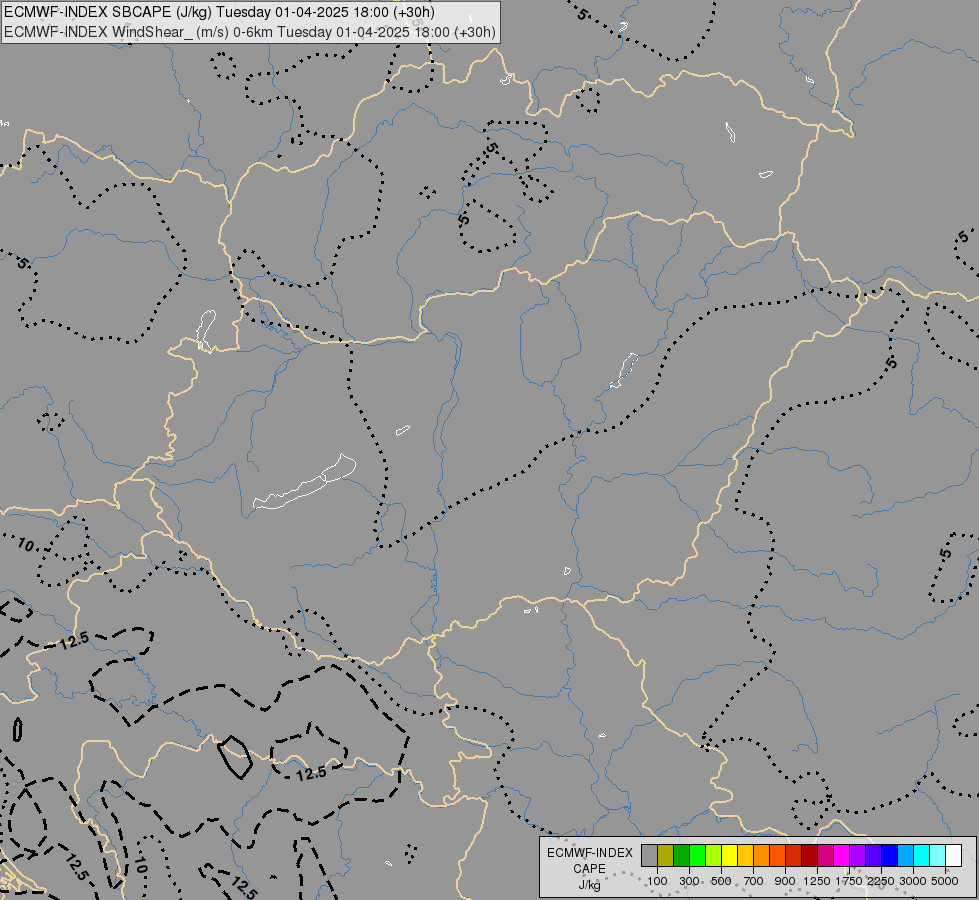Pick the pure yellow legend swatch
This screenshot has width=979, height=900.
coord(729,855)
